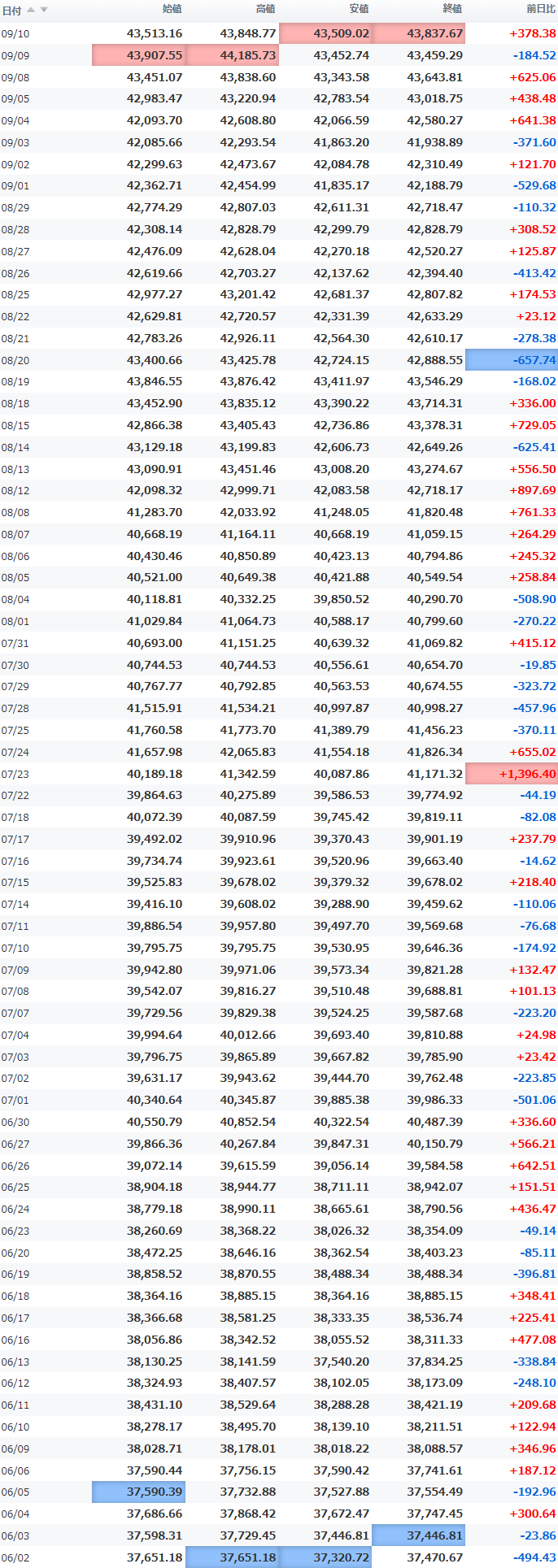Sort dates ascending with the up arrow
This screenshot has height=1568, width=558.
[31, 10]
